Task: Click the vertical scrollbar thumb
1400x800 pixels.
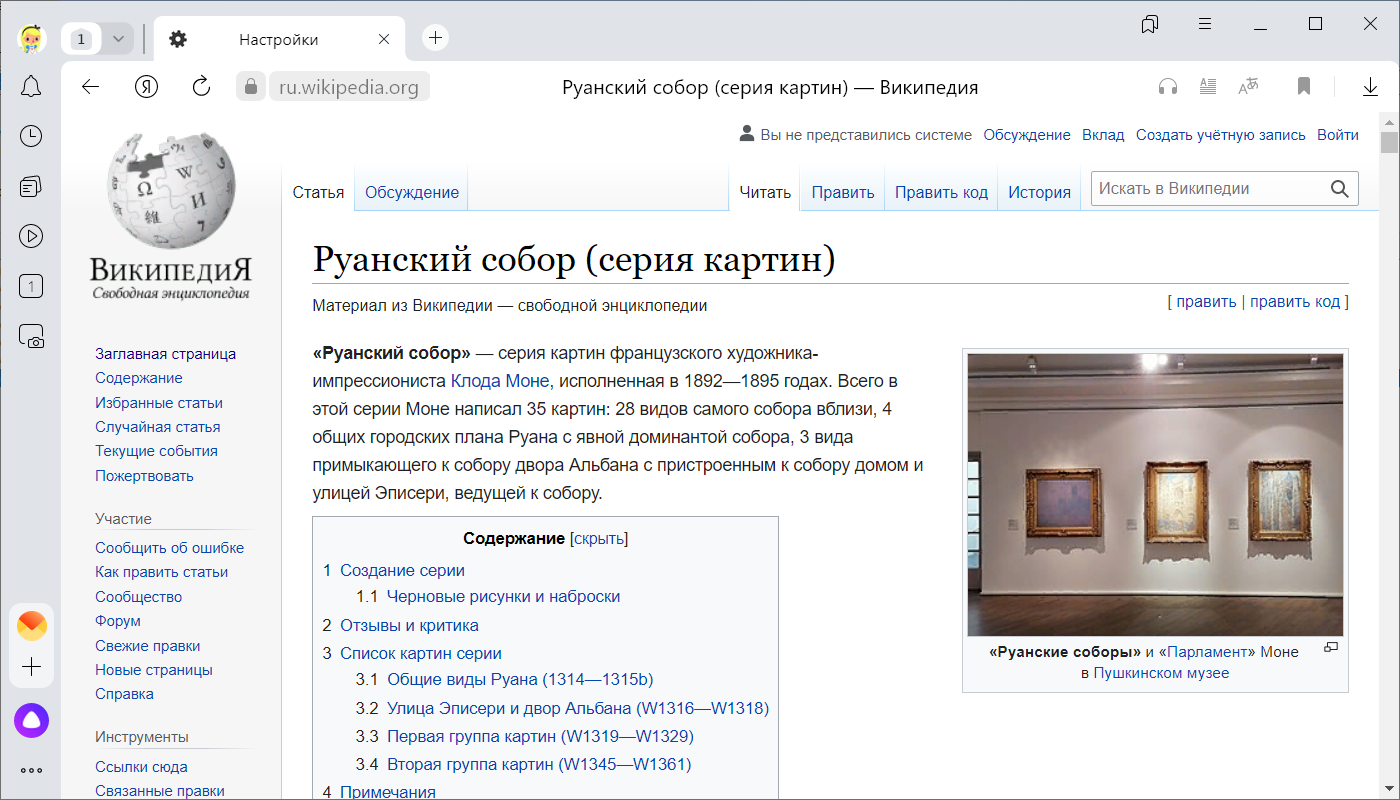Action: click(x=1389, y=142)
